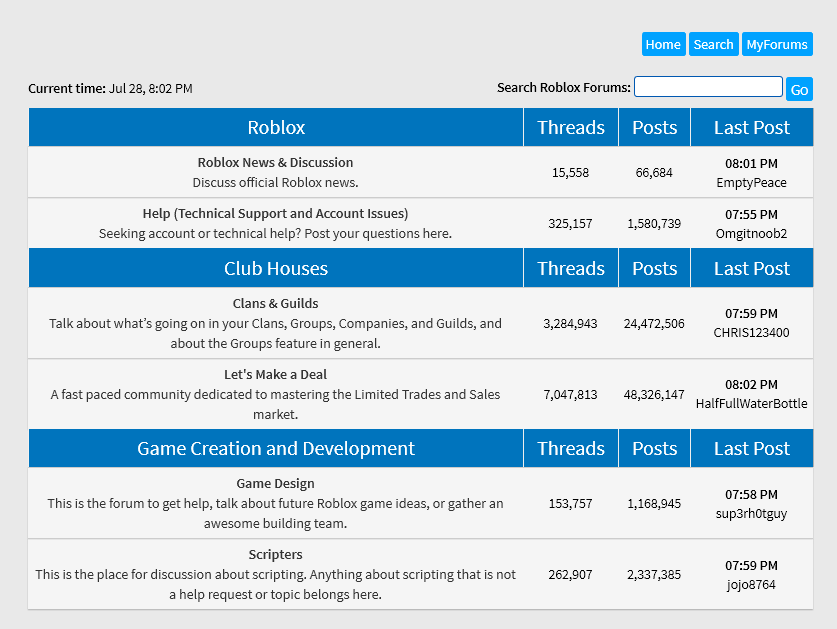Select the Roblox category header
This screenshot has width=837, height=629.
[276, 128]
